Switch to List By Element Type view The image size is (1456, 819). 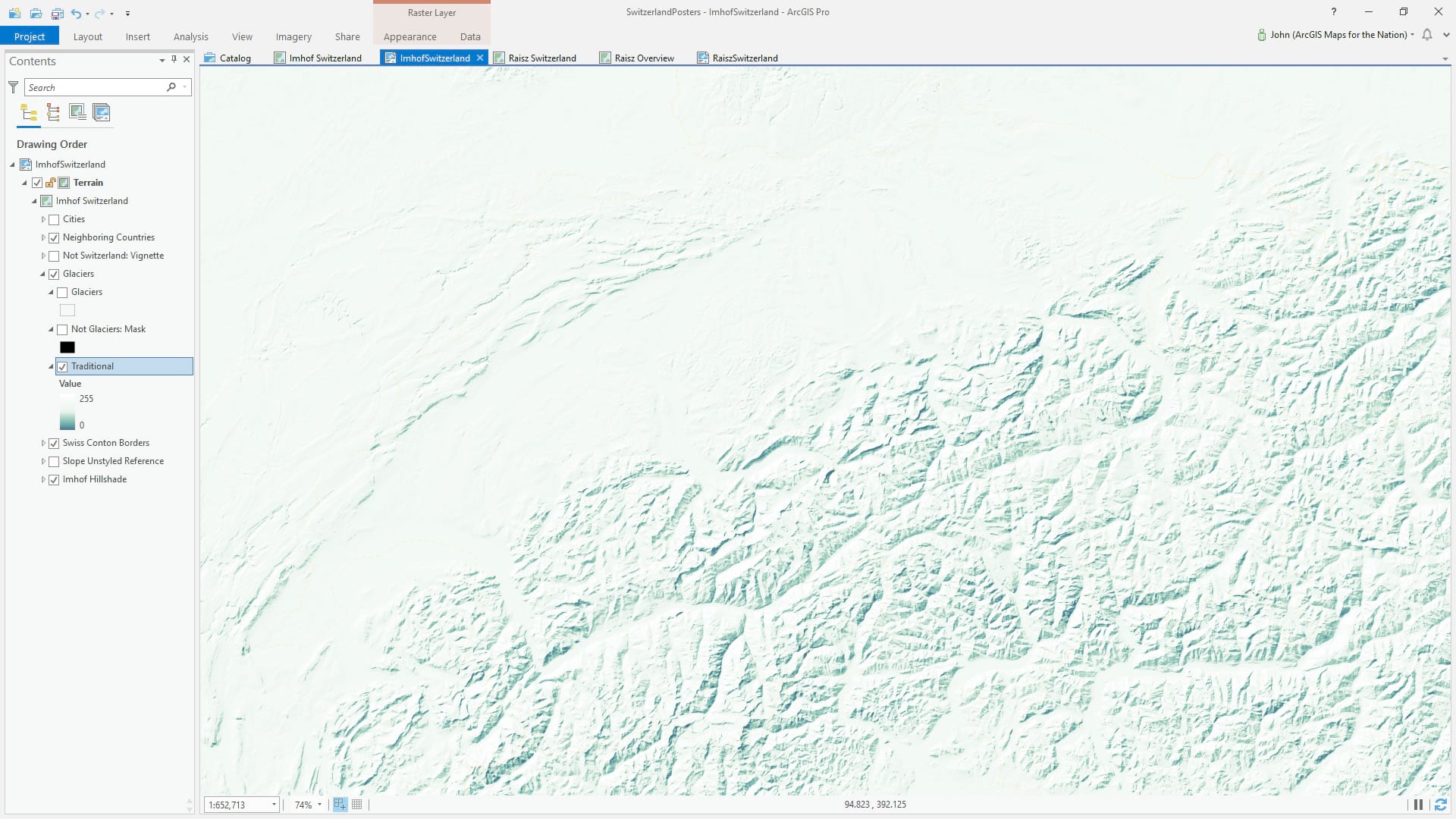coord(53,113)
